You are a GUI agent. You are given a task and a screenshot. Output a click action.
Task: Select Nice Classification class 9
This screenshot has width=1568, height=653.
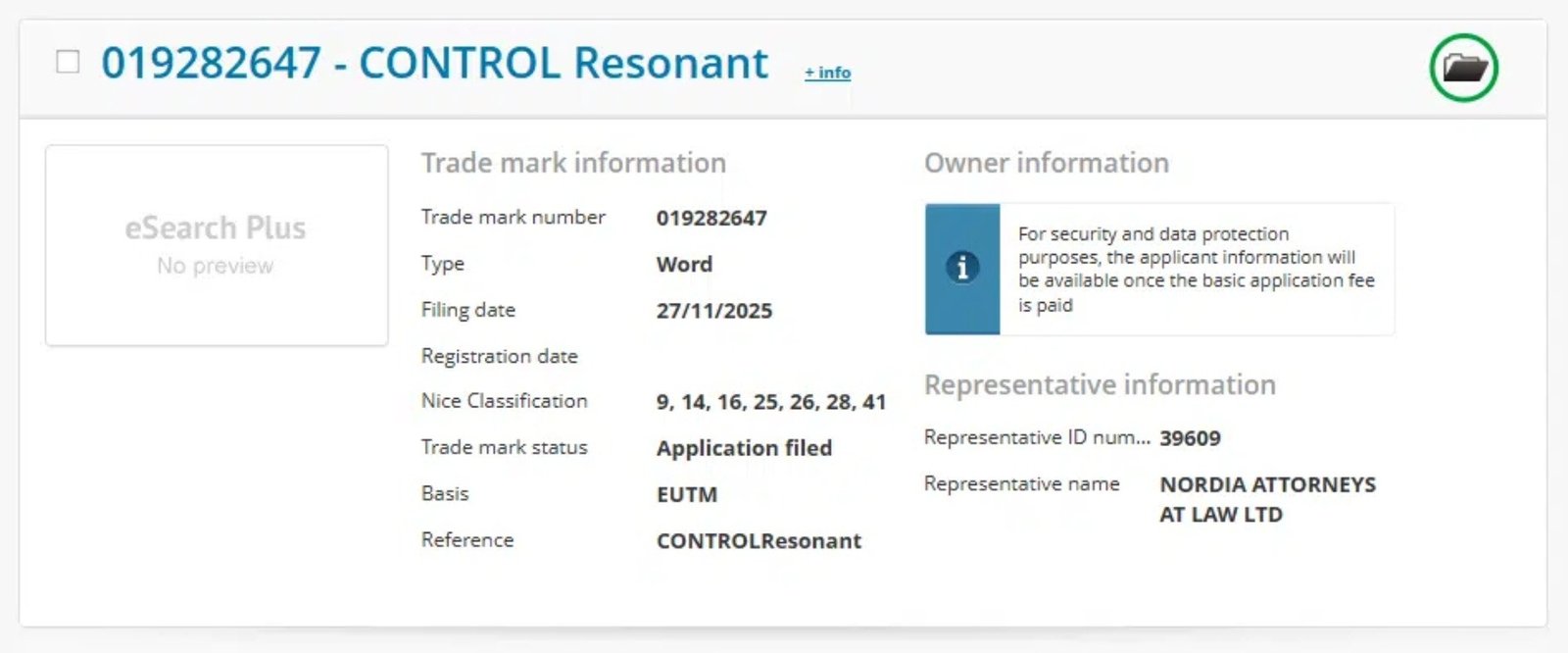tap(663, 401)
